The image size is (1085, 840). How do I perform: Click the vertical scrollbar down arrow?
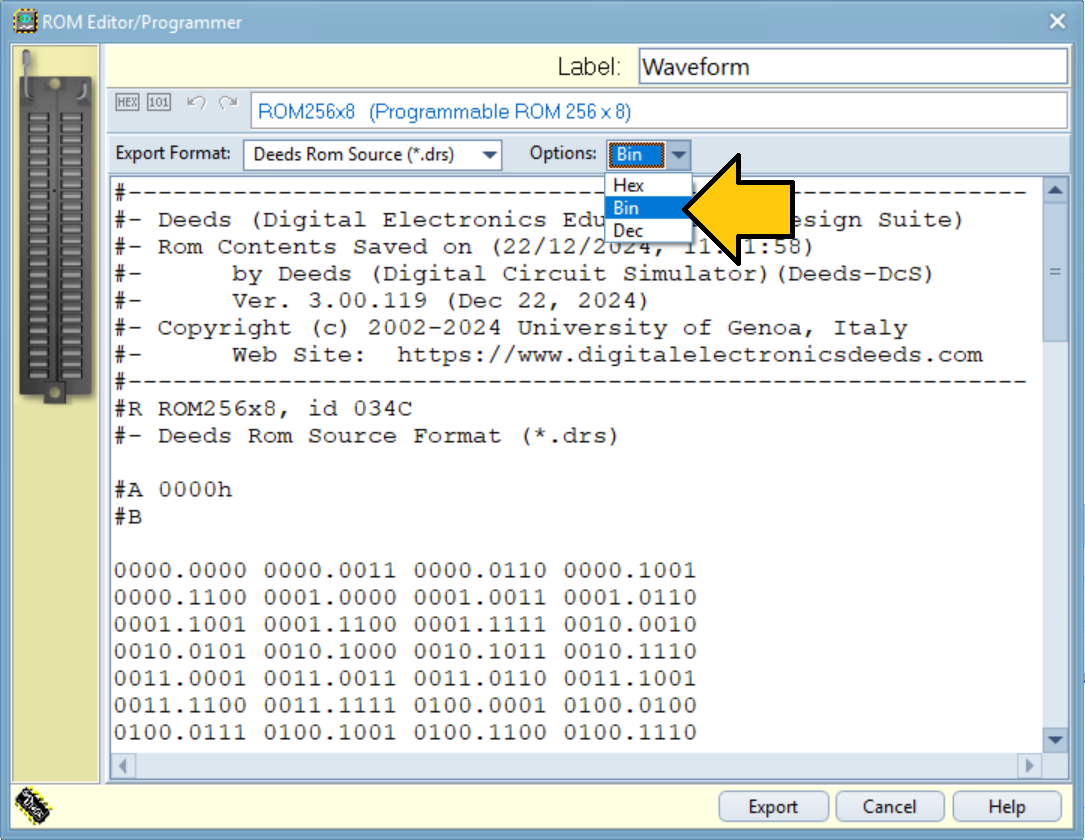1055,740
